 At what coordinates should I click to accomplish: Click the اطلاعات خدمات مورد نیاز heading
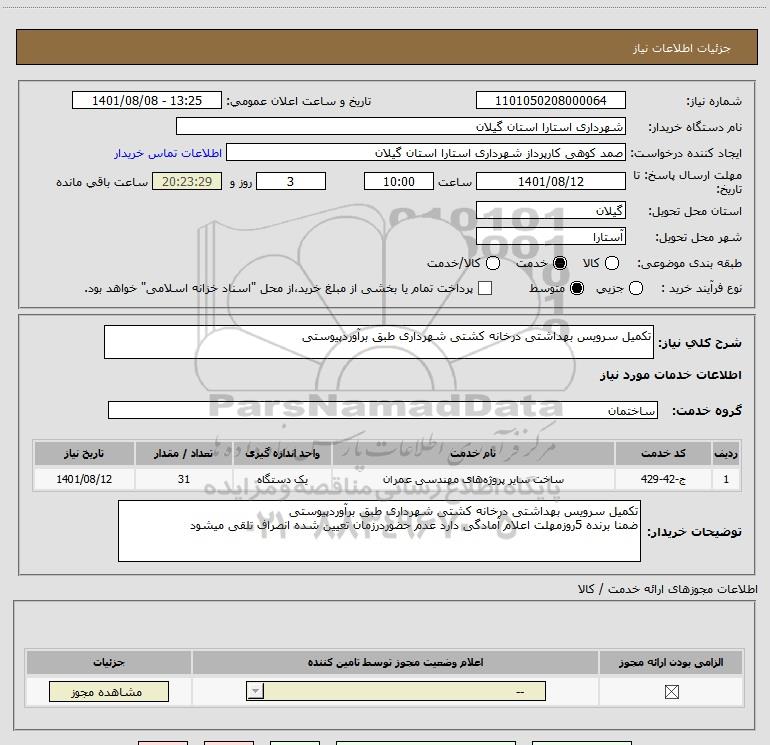[x=671, y=375]
